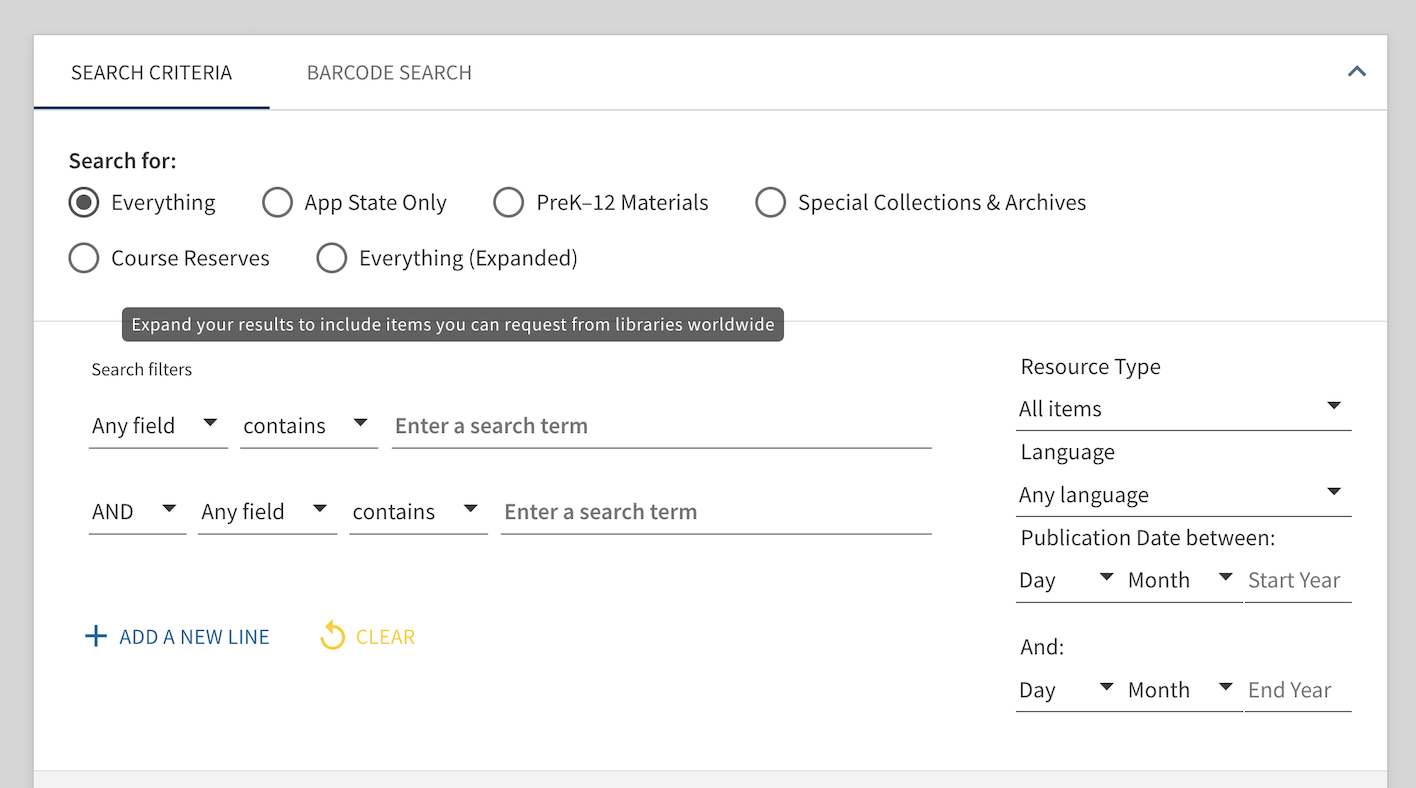
Task: Focus the first search term input field
Action: 661,426
